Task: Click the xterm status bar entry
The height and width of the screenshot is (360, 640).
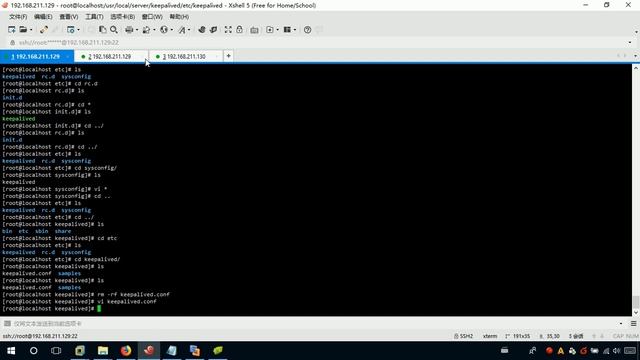Action: pos(490,336)
